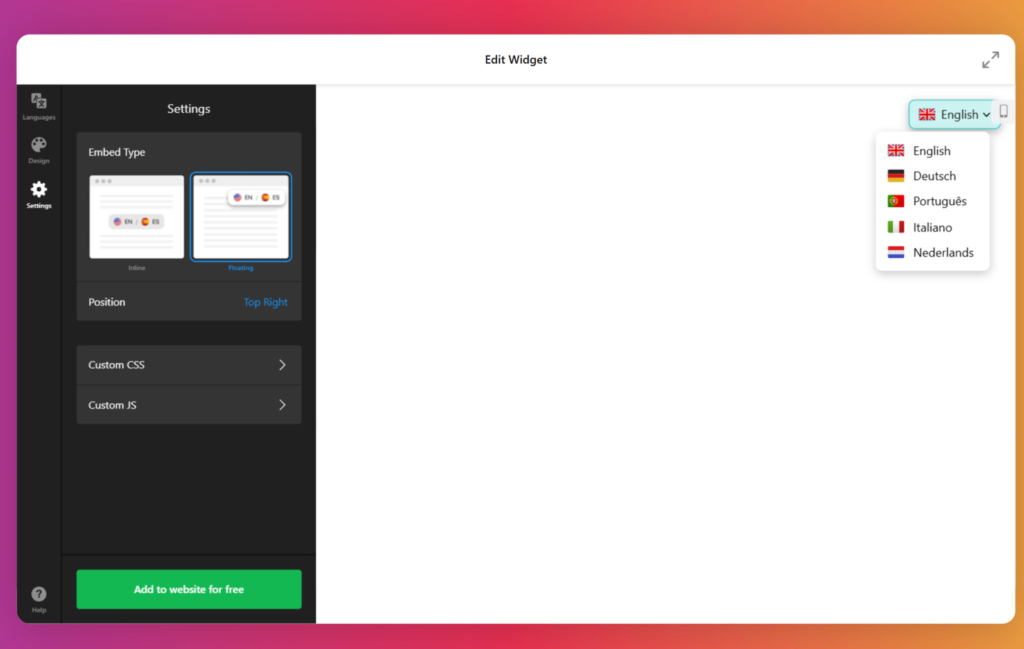Collapse the English language switcher dropdown
This screenshot has height=649, width=1024.
point(954,115)
